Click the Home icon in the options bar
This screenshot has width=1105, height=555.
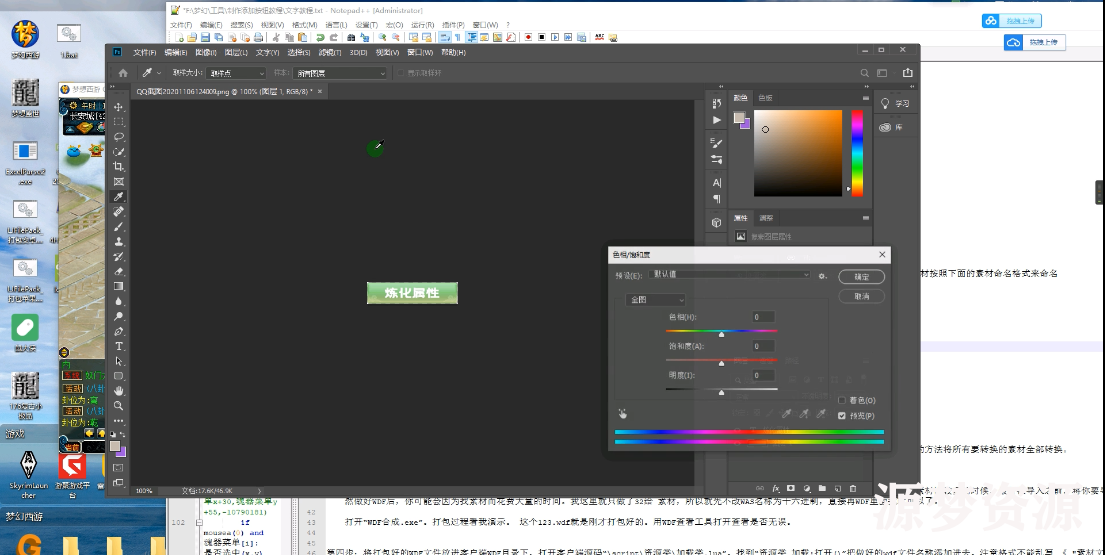[123, 73]
